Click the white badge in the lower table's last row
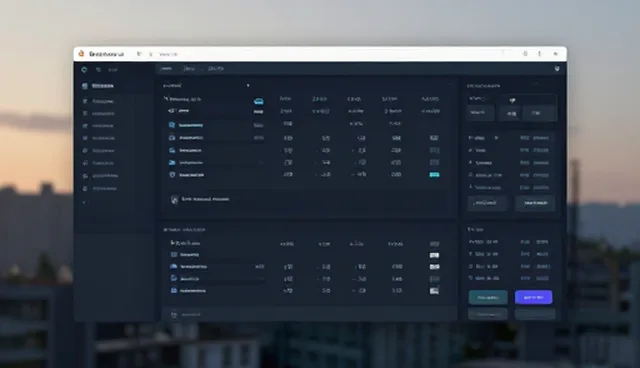Image resolution: width=640 pixels, height=368 pixels. point(434,291)
